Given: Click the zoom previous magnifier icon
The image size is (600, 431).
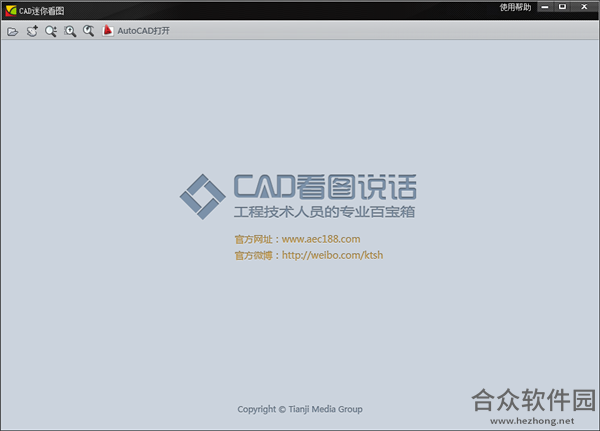Looking at the screenshot, I should [88, 31].
